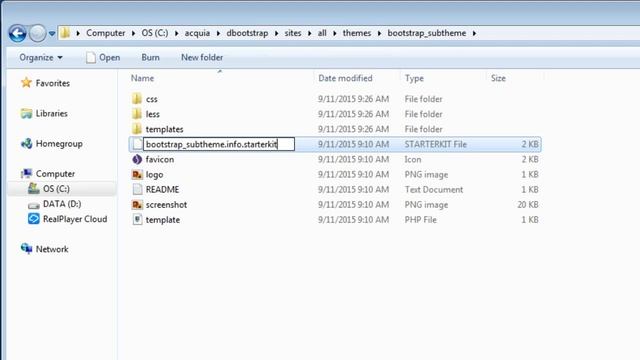Open the recent locations dropdown arrow
This screenshot has width=640, height=360.
(x=52, y=33)
